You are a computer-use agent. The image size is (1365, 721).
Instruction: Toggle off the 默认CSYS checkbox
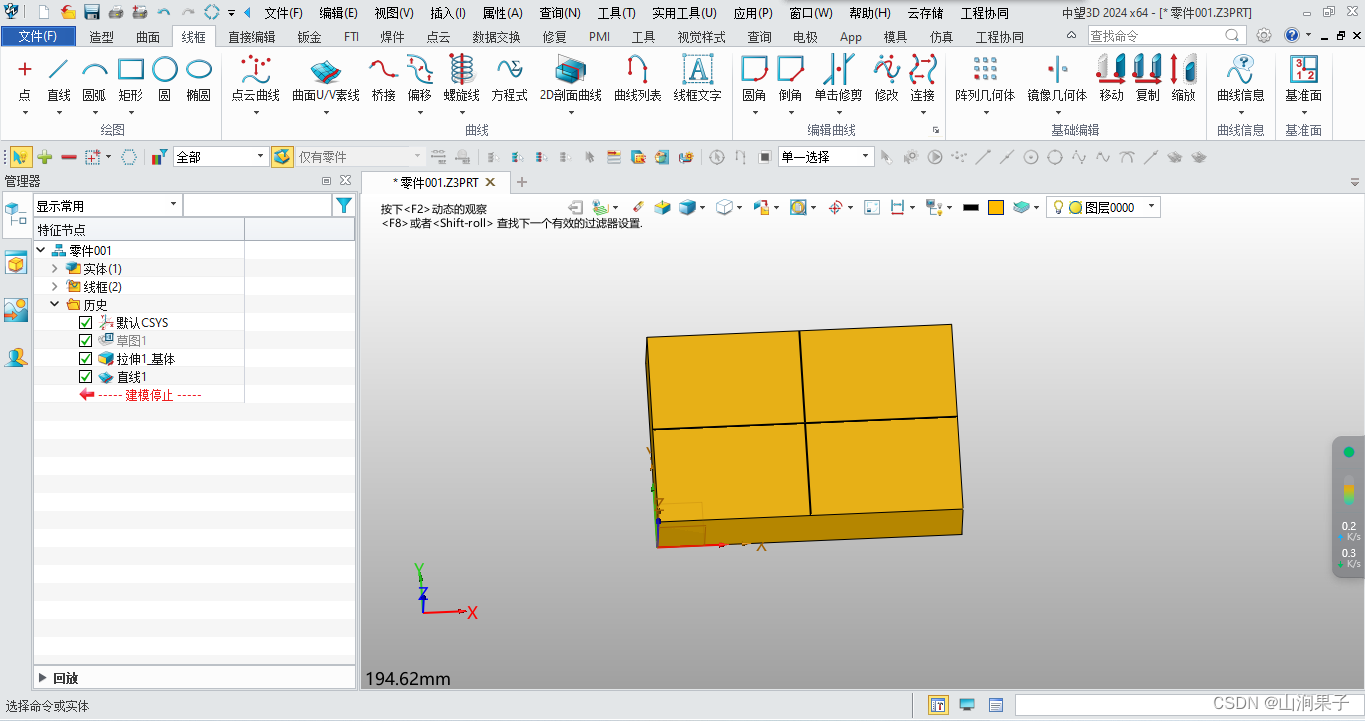[86, 322]
